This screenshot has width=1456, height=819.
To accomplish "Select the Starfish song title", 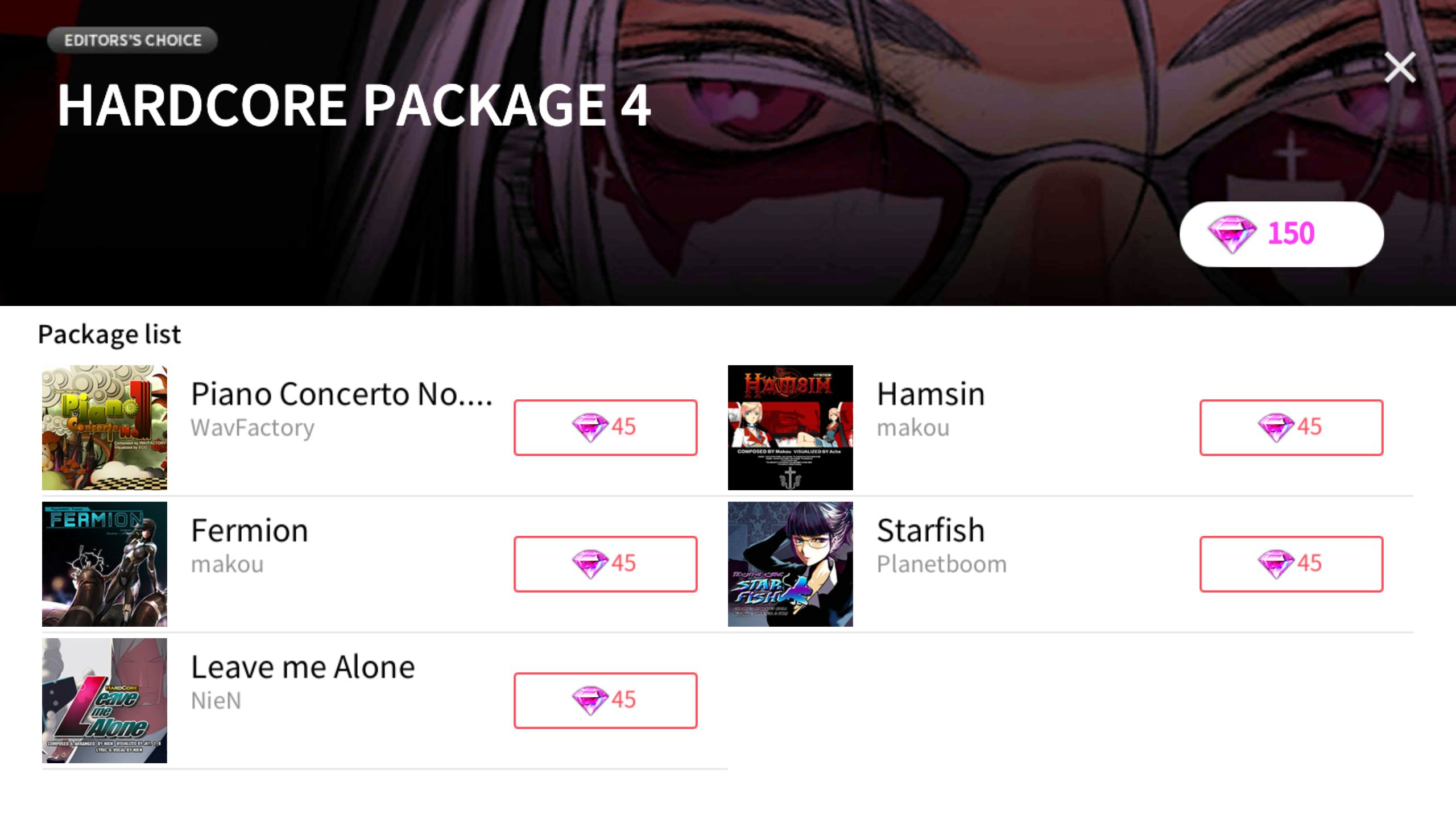I will pyautogui.click(x=930, y=530).
